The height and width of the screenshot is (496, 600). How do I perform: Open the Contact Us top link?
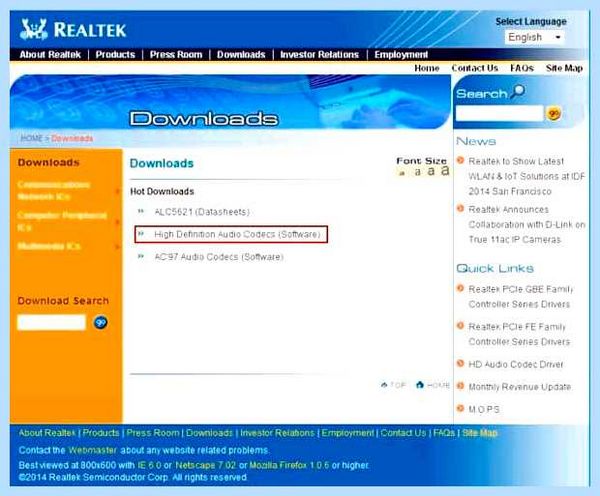coord(475,68)
